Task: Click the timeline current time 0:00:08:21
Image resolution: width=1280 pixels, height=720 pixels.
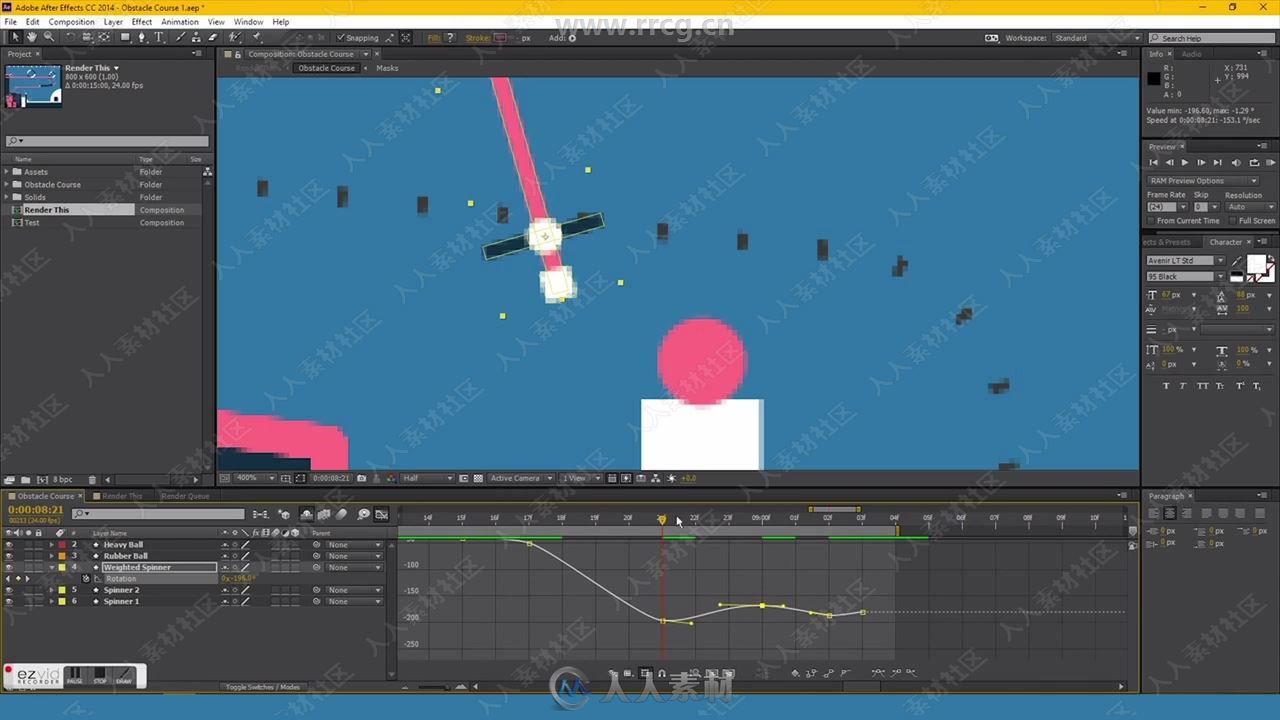Action: pyautogui.click(x=36, y=510)
